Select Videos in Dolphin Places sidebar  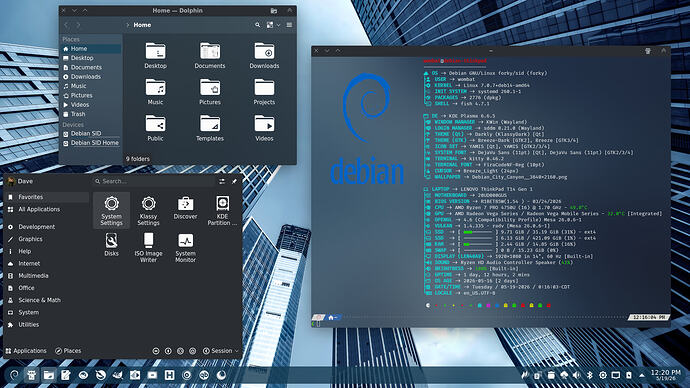pos(91,105)
